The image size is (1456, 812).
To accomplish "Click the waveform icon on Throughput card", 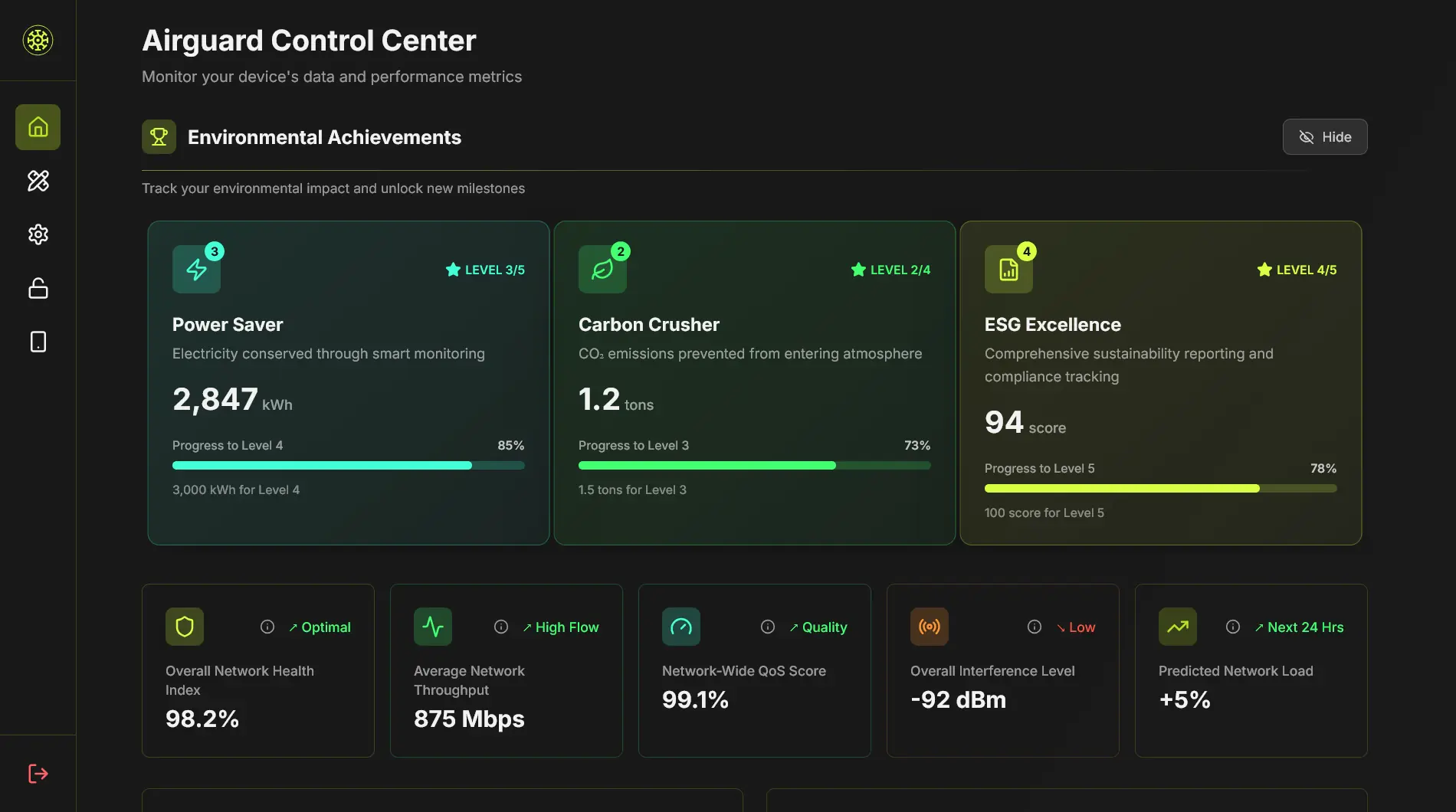I will click(433, 626).
